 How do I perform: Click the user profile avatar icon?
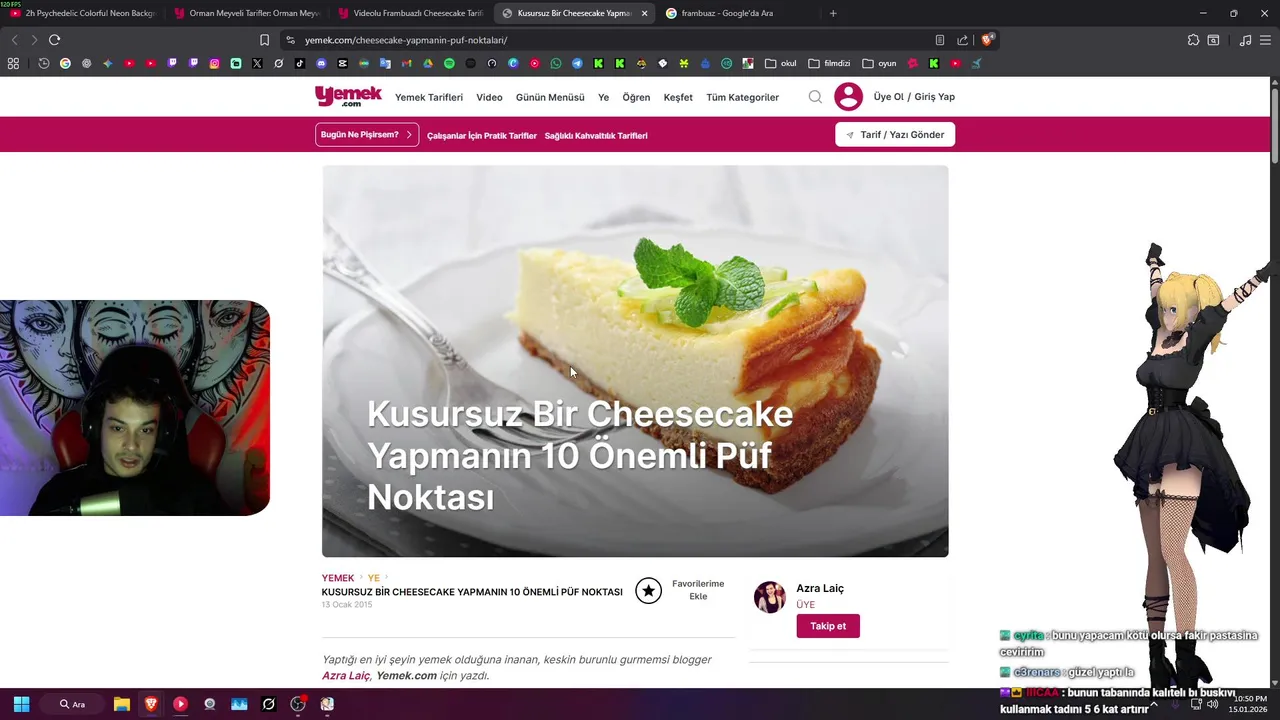click(x=848, y=97)
